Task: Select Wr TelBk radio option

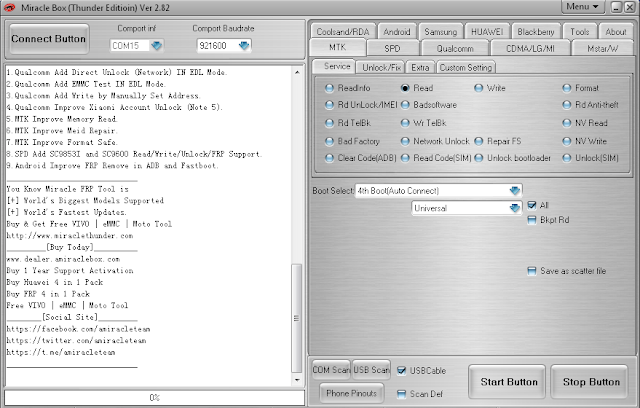Action: click(423, 122)
